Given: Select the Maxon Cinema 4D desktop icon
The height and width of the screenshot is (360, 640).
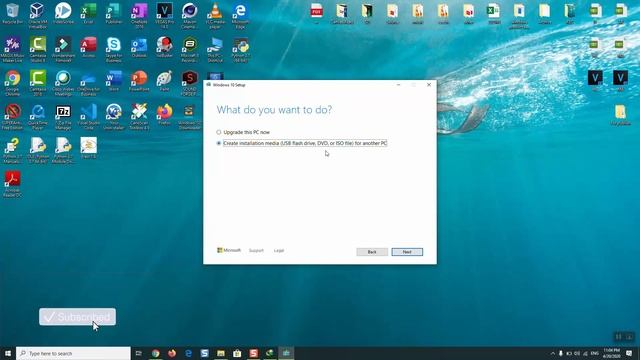Looking at the screenshot, I should point(190,16).
